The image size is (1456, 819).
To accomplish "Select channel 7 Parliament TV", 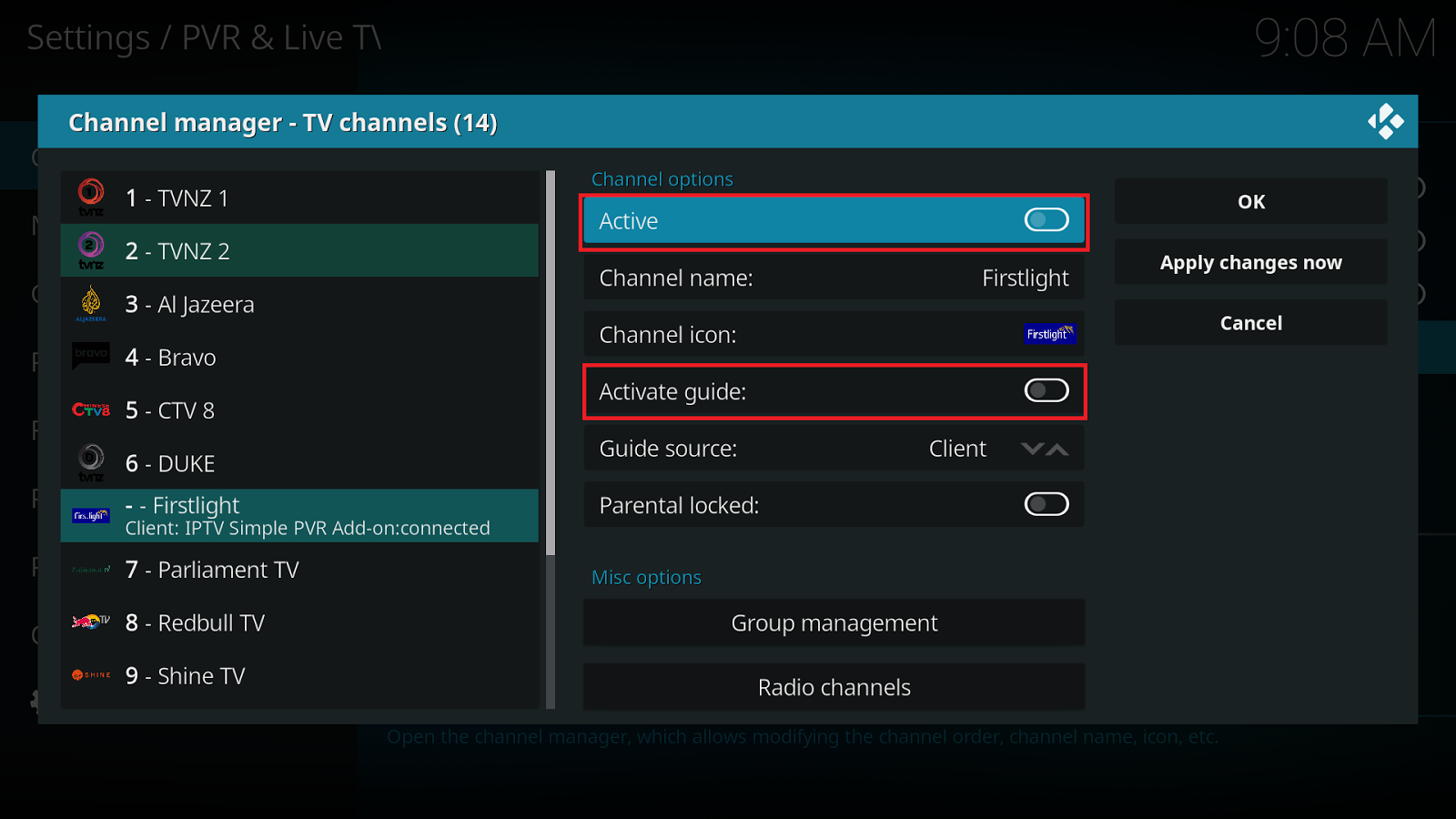I will pos(300,569).
